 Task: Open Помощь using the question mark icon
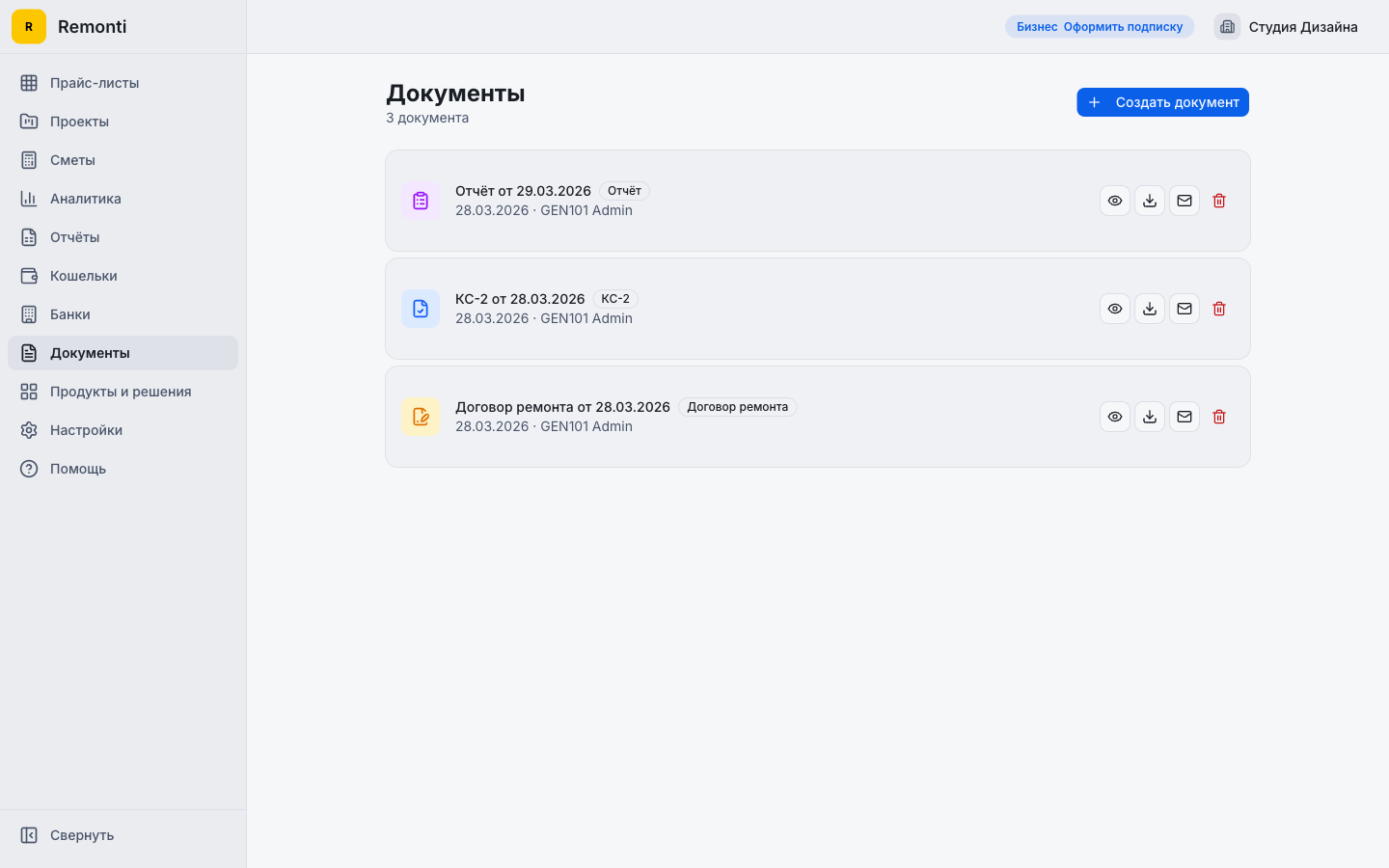[28, 468]
